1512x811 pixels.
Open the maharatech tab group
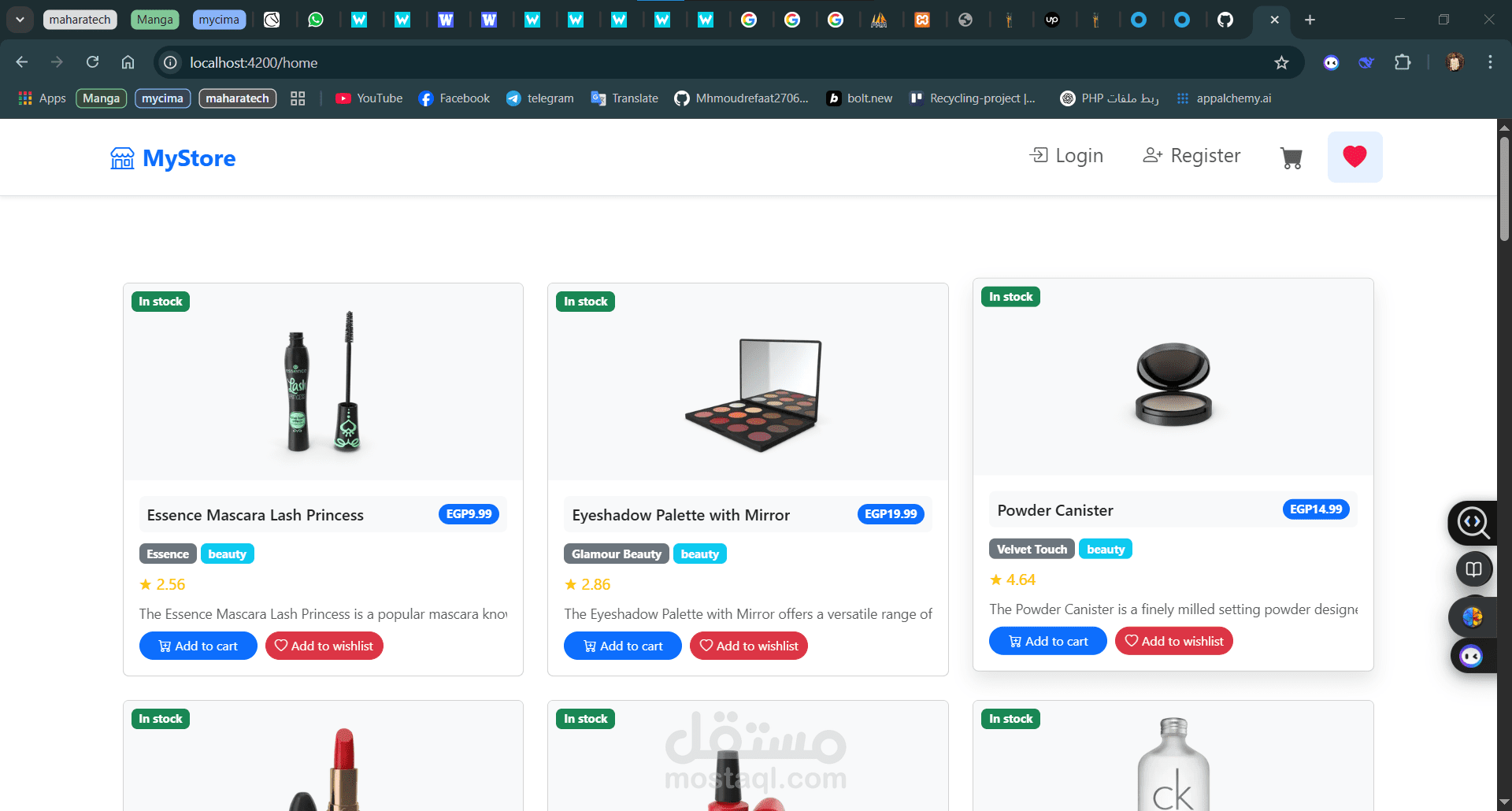pos(80,20)
